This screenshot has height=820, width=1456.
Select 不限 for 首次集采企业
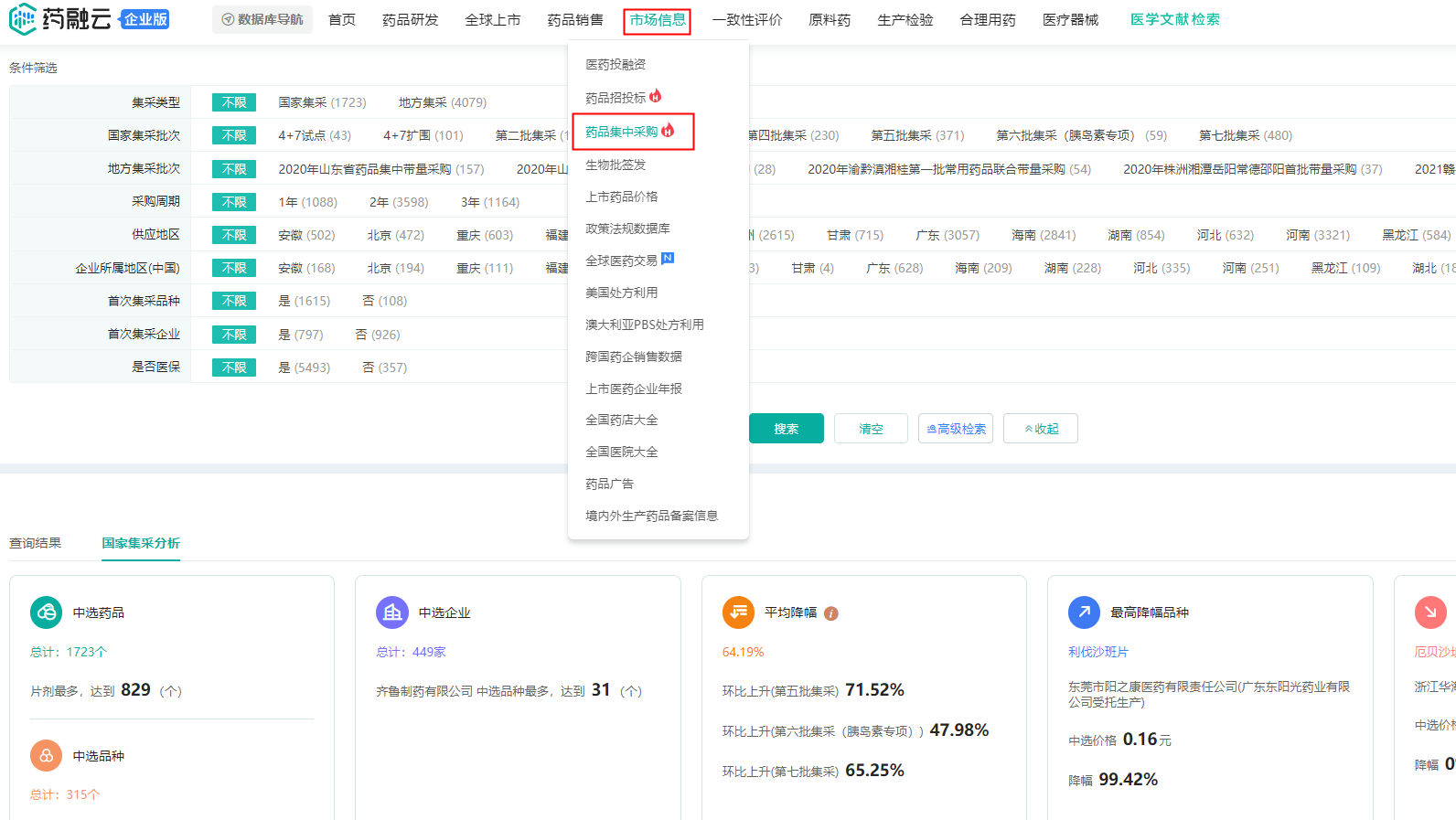[234, 335]
